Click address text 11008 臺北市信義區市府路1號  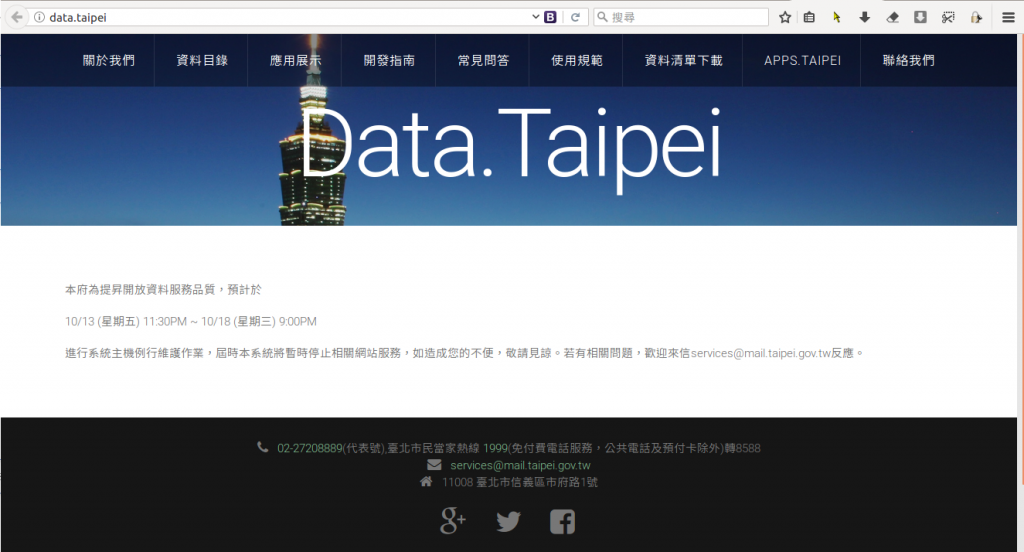click(520, 482)
